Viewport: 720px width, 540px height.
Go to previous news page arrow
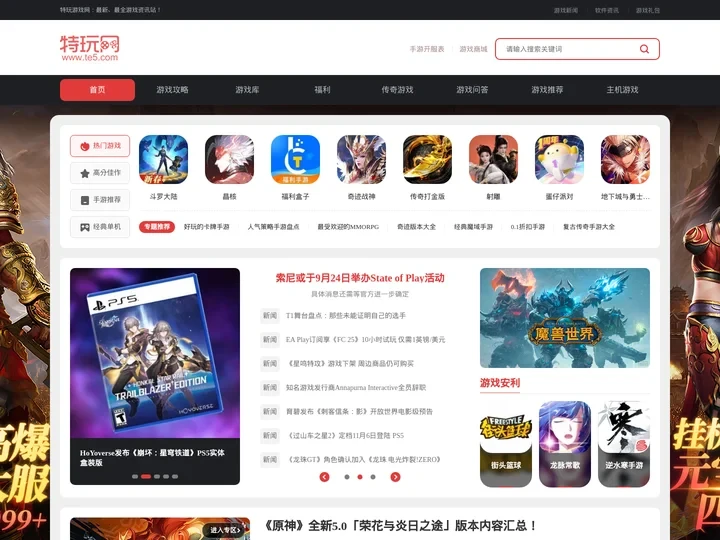[324, 477]
